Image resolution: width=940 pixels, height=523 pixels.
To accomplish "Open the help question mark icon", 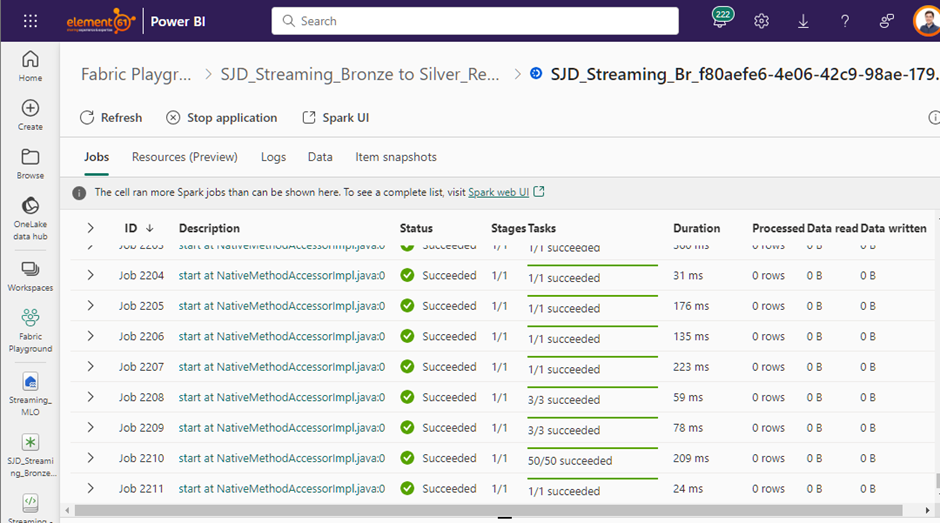I will (845, 21).
